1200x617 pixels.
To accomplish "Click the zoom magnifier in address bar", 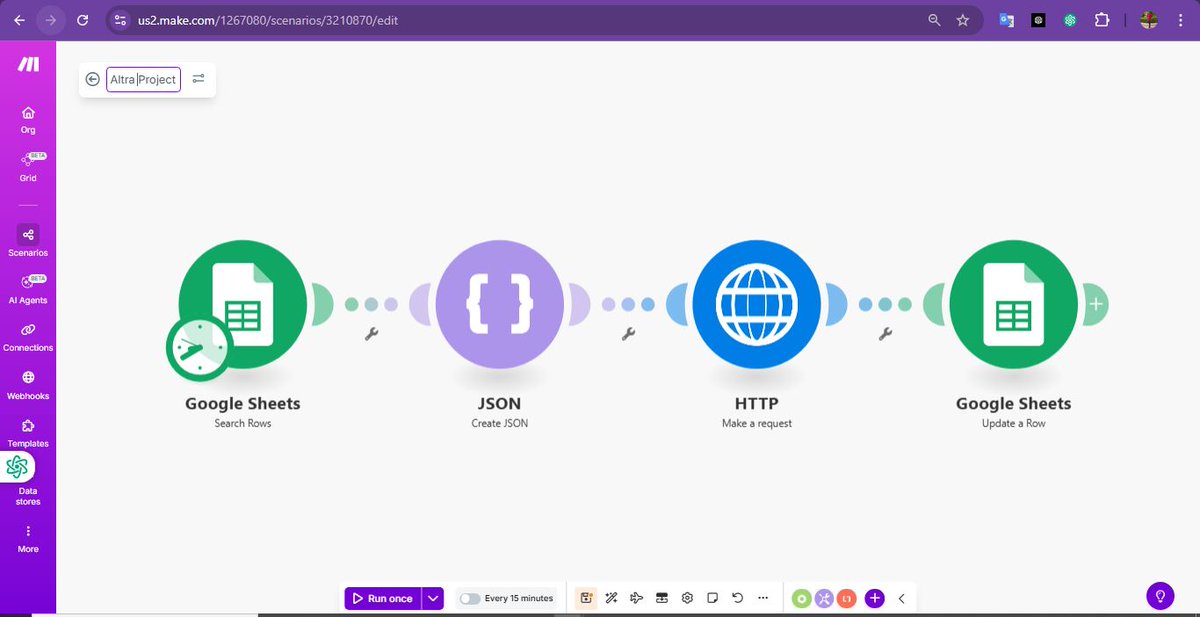I will pos(934,20).
